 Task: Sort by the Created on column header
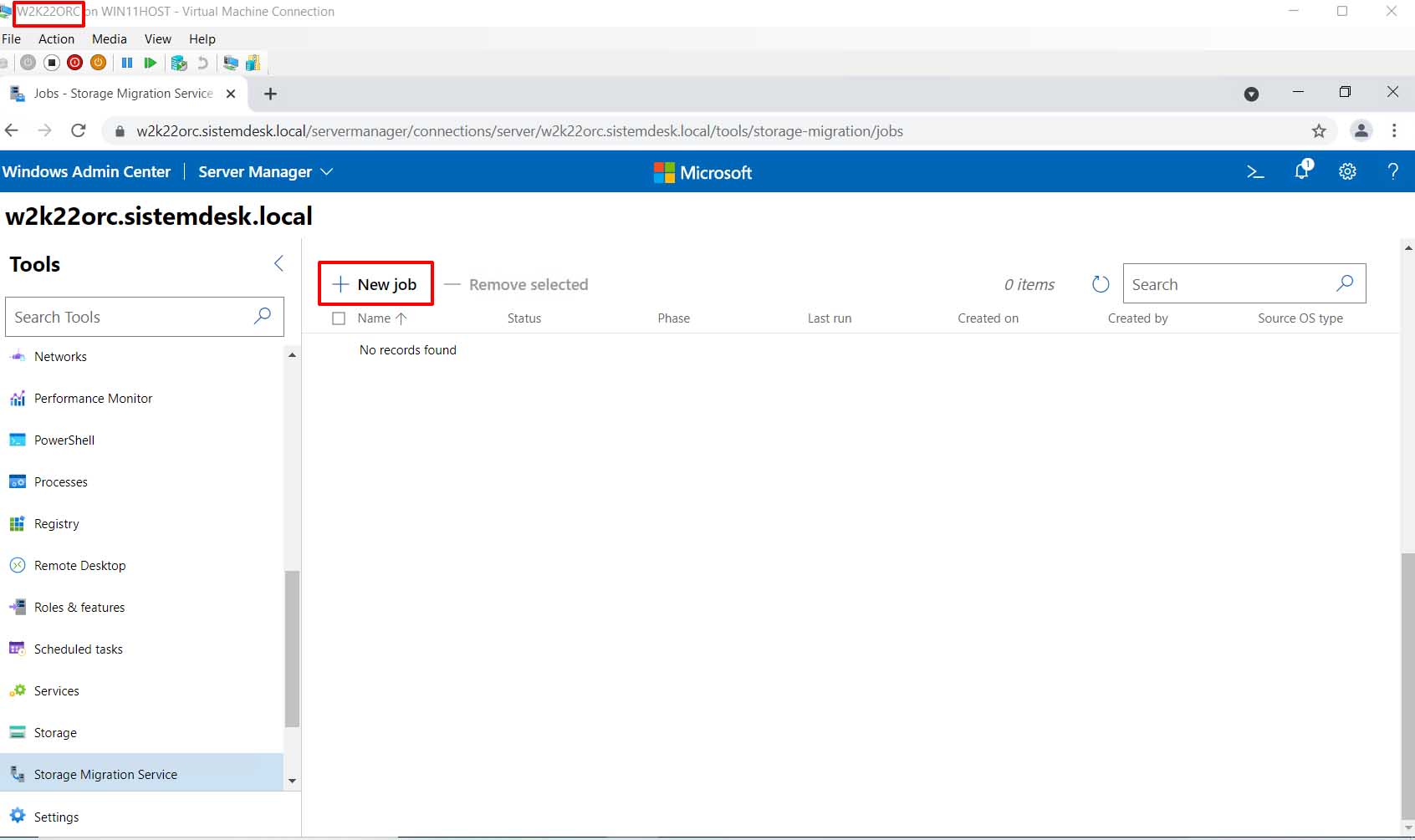988,318
